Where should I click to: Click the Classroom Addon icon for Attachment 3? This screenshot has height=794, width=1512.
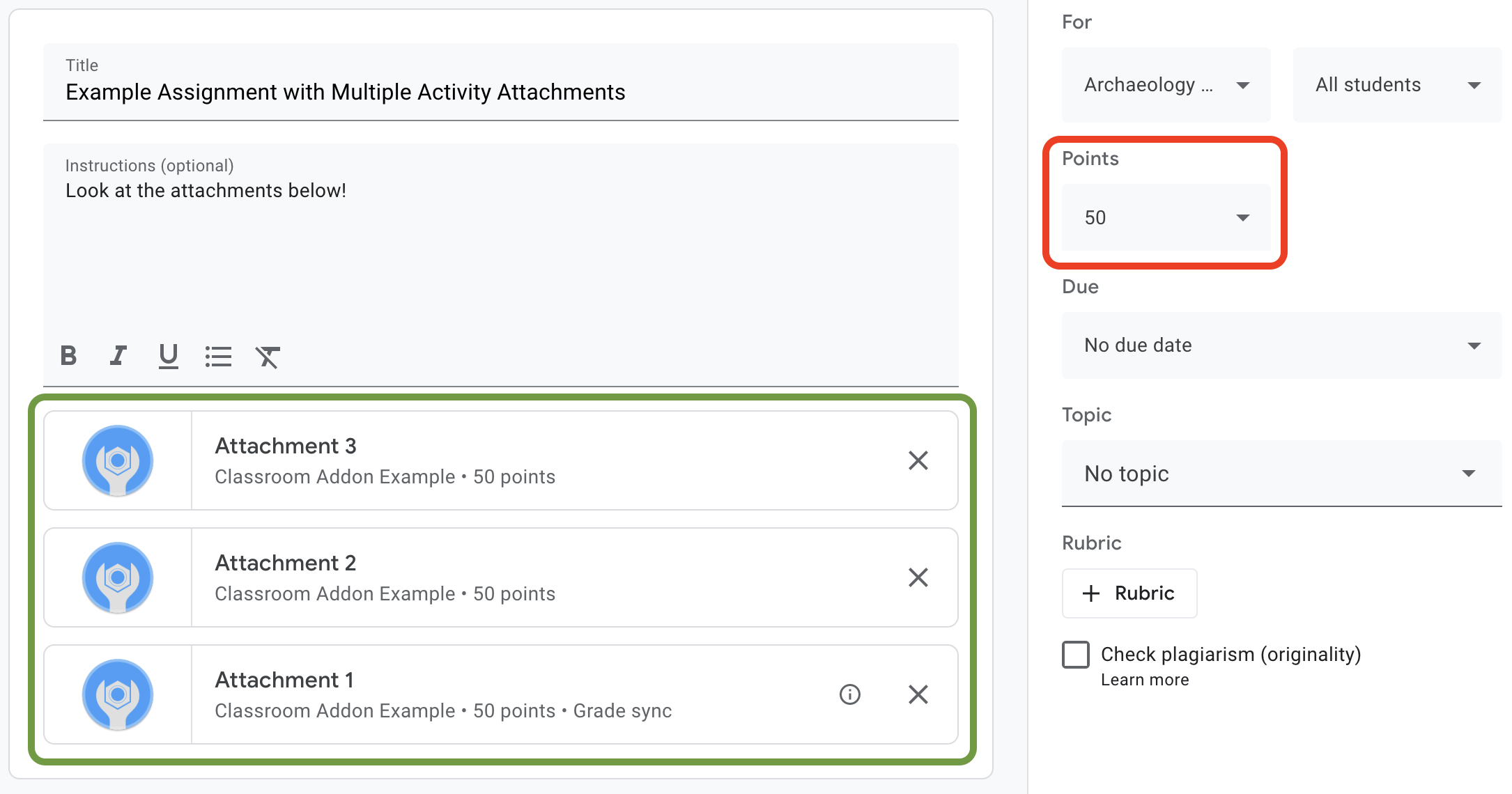pyautogui.click(x=119, y=460)
